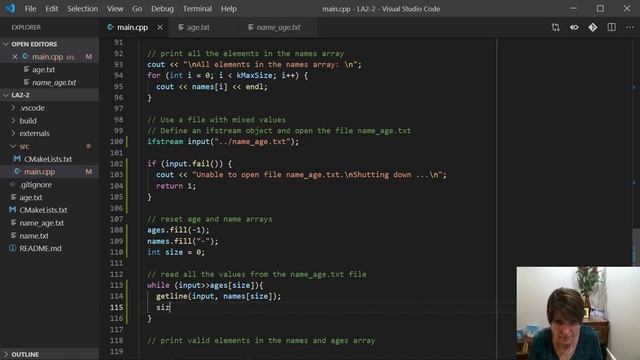
Task: Click the presenter webcam video thumbnail
Action: (578, 313)
